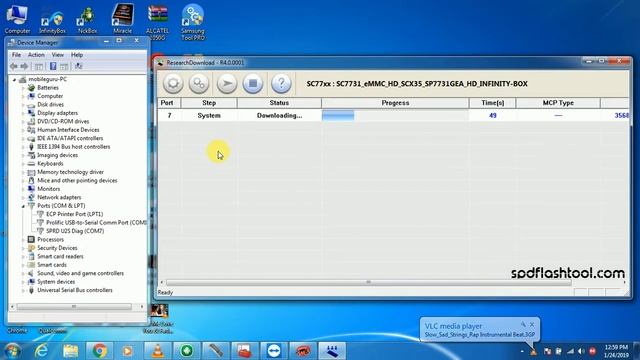640x360 pixels.
Task: Click the time value 49 cell
Action: point(493,116)
